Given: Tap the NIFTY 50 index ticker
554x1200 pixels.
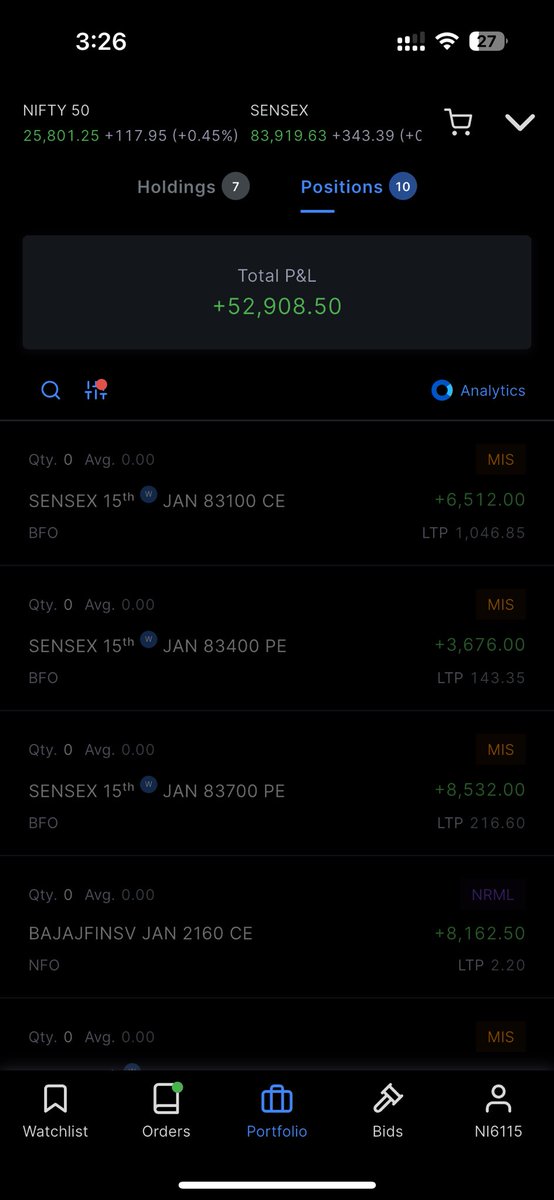Looking at the screenshot, I should [x=130, y=123].
